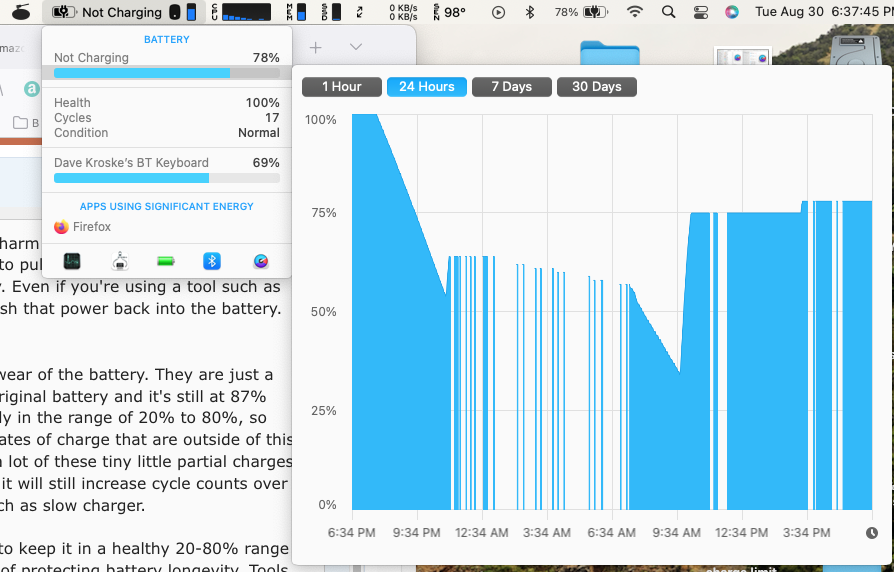
Task: Launch iStat Menus app from the gauge icon
Action: pos(261,261)
